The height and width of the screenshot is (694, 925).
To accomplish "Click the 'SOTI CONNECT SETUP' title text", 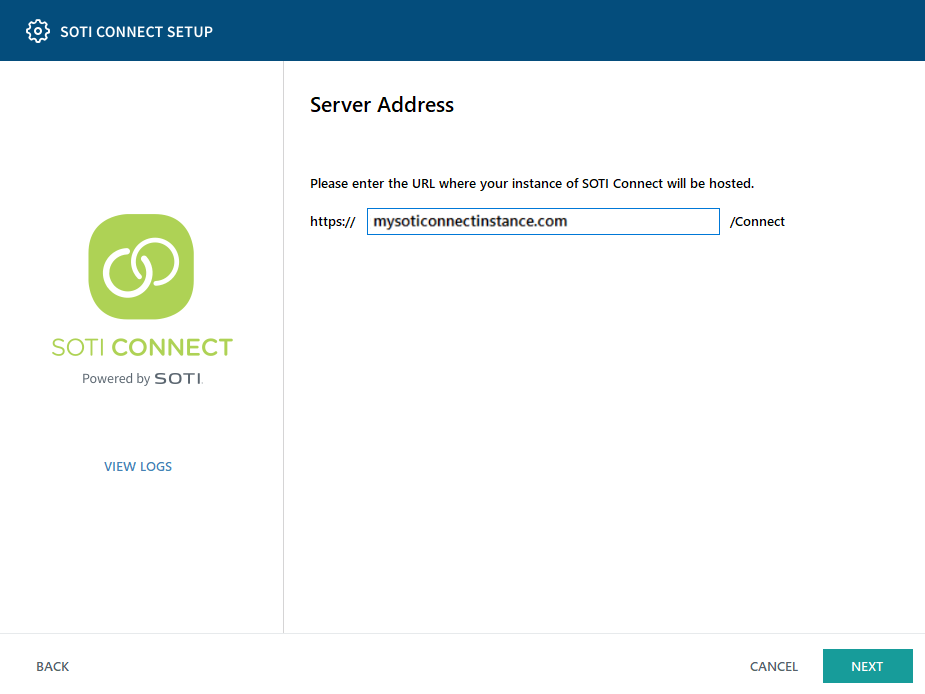I will (136, 32).
